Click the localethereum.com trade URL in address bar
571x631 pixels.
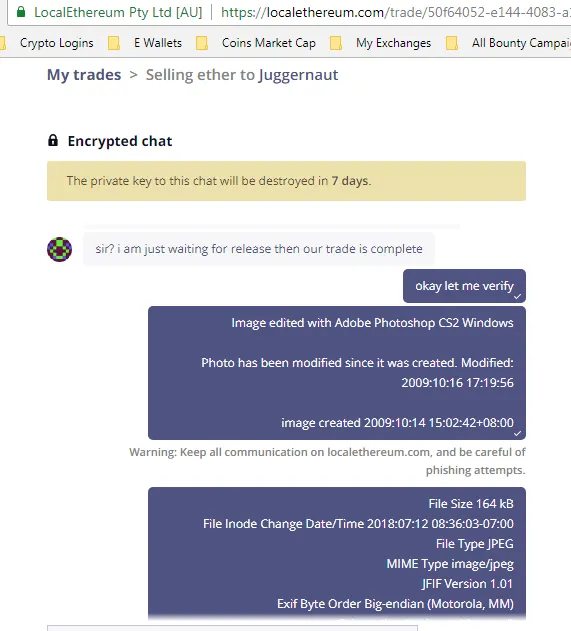click(396, 12)
